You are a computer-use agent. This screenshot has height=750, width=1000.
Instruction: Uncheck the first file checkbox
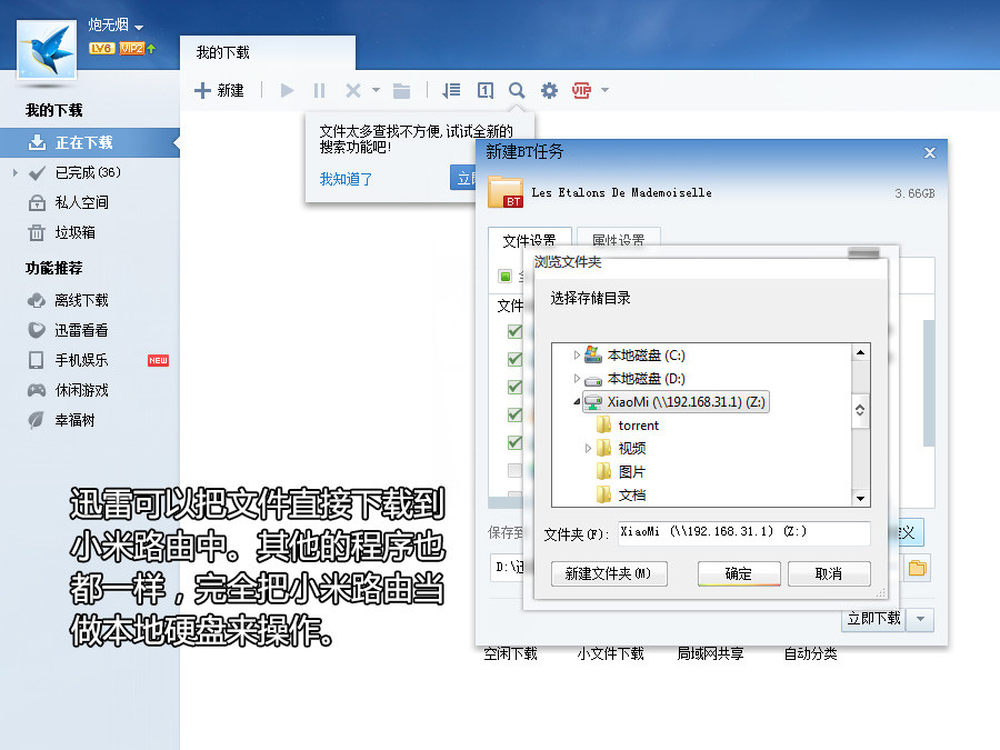pyautogui.click(x=515, y=332)
